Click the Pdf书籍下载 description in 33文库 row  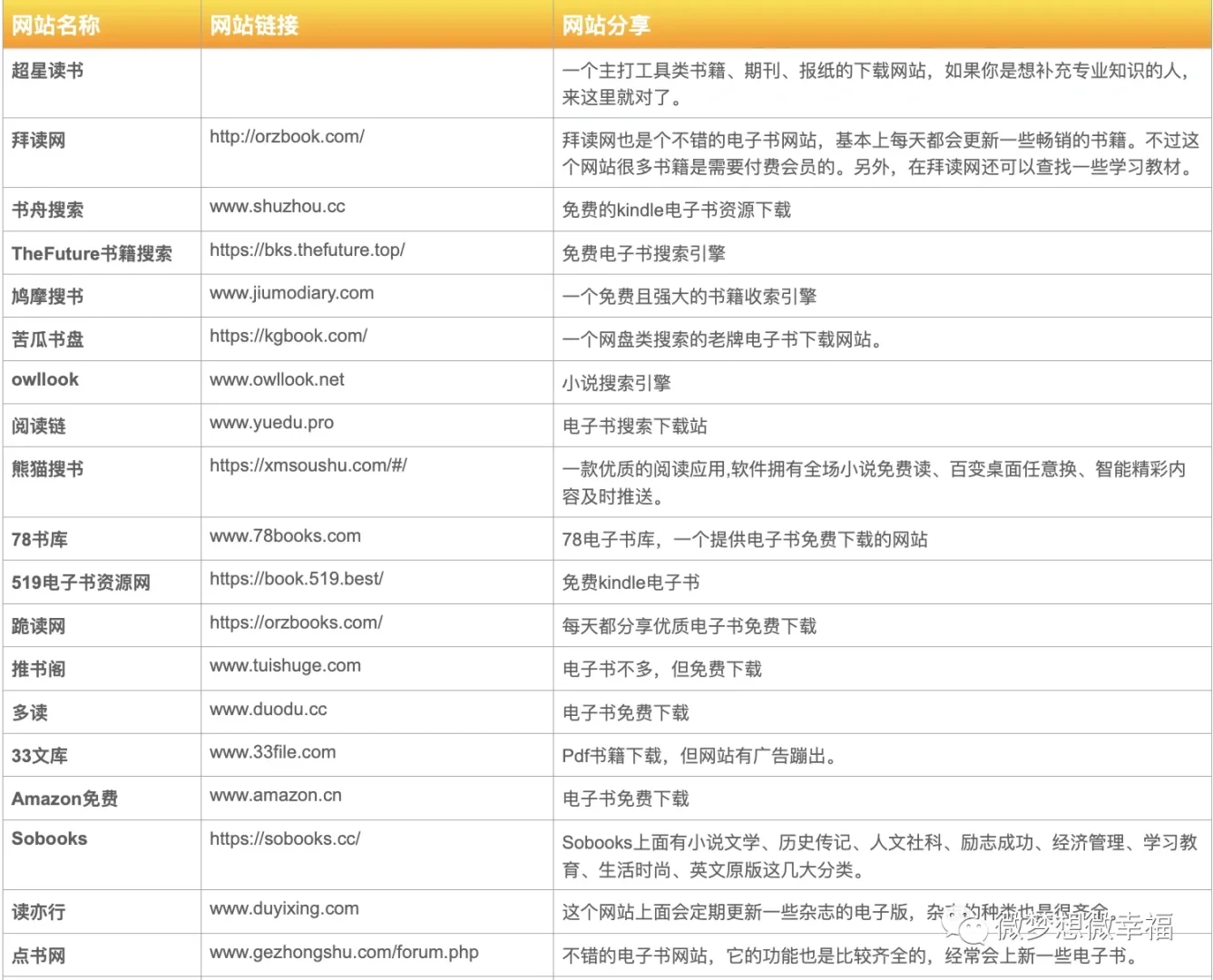(699, 756)
